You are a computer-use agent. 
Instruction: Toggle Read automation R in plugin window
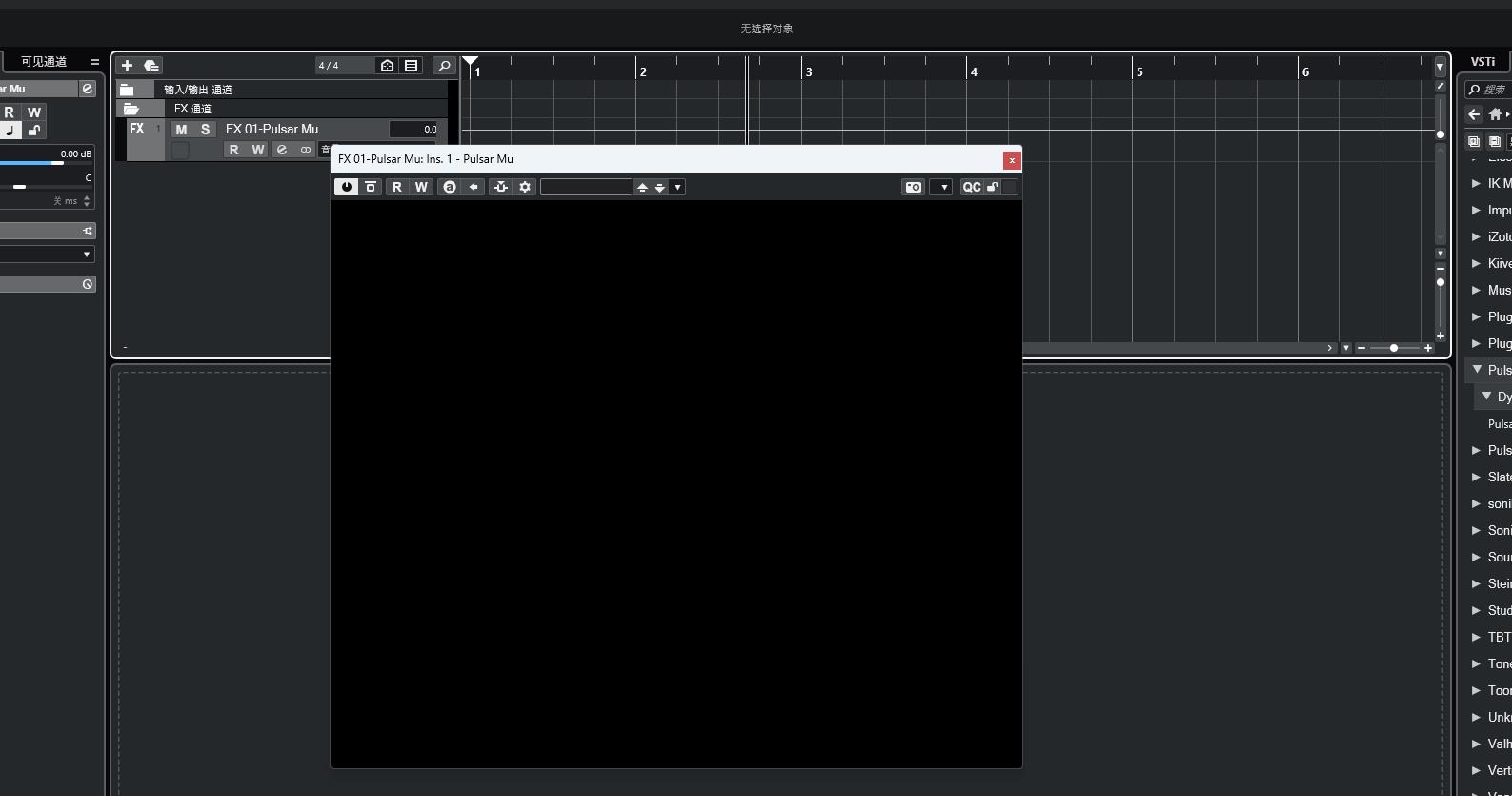tap(397, 187)
